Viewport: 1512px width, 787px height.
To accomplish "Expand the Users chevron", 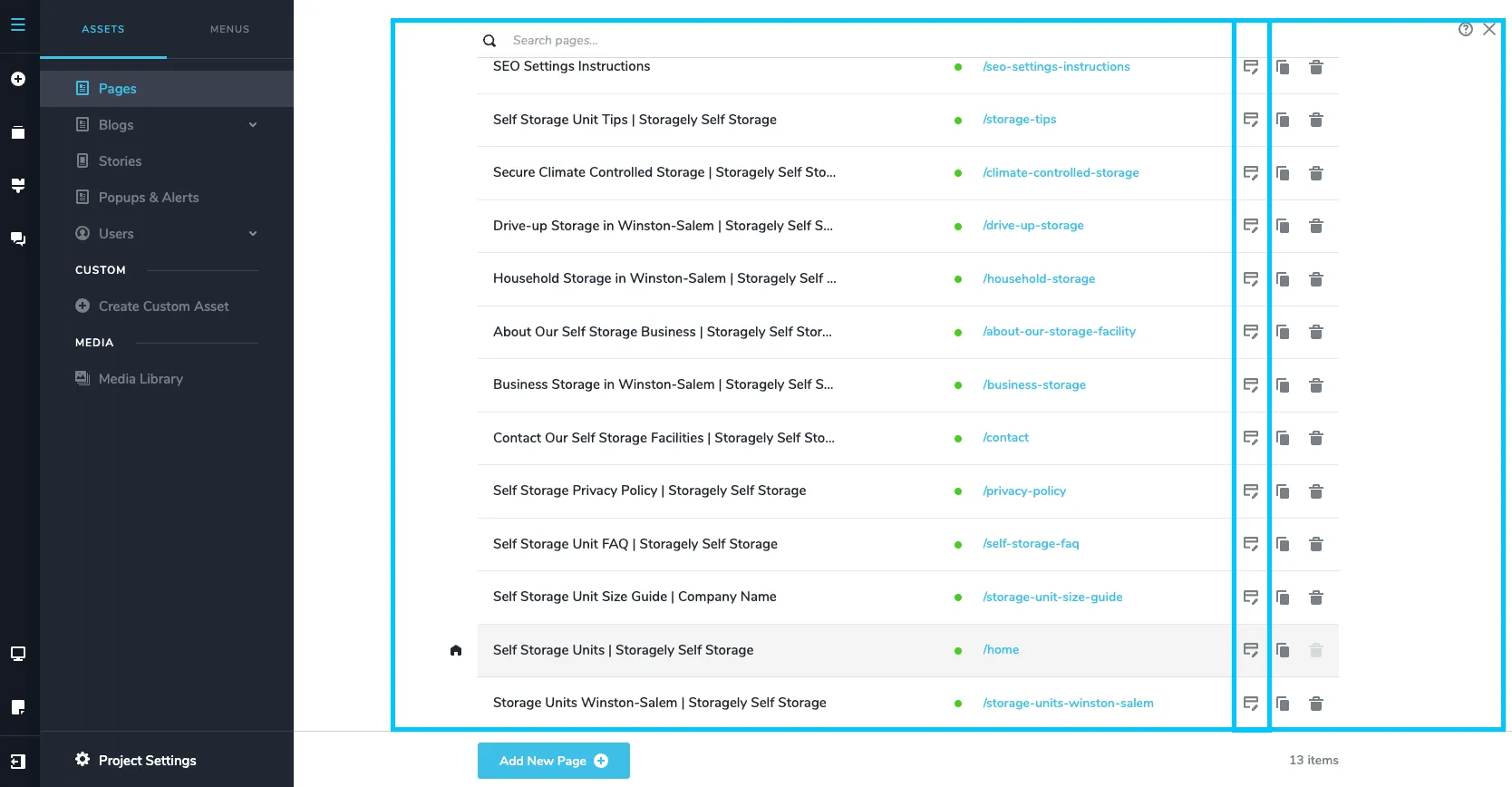I will point(253,234).
